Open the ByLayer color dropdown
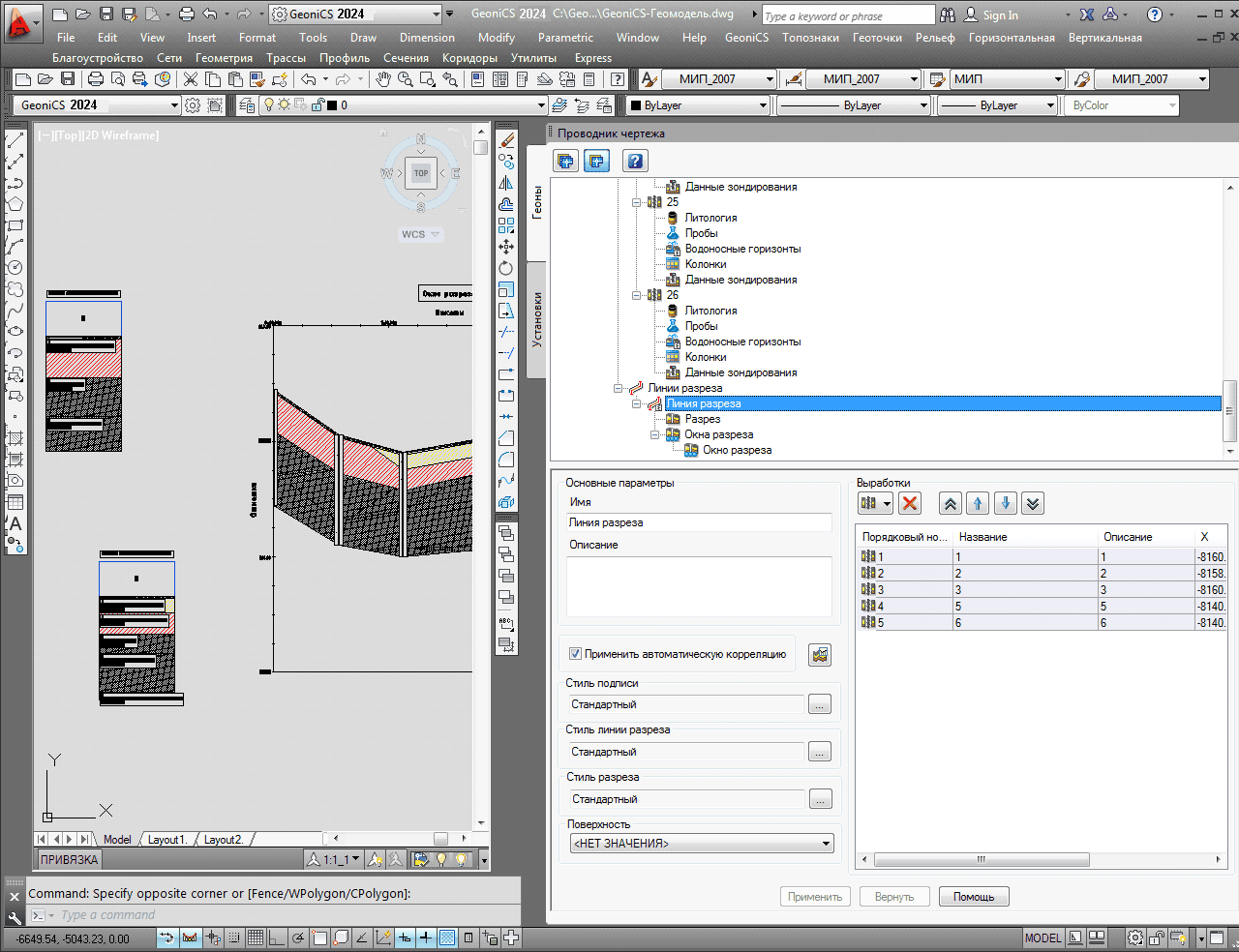Viewport: 1239px width, 952px height. tap(698, 105)
